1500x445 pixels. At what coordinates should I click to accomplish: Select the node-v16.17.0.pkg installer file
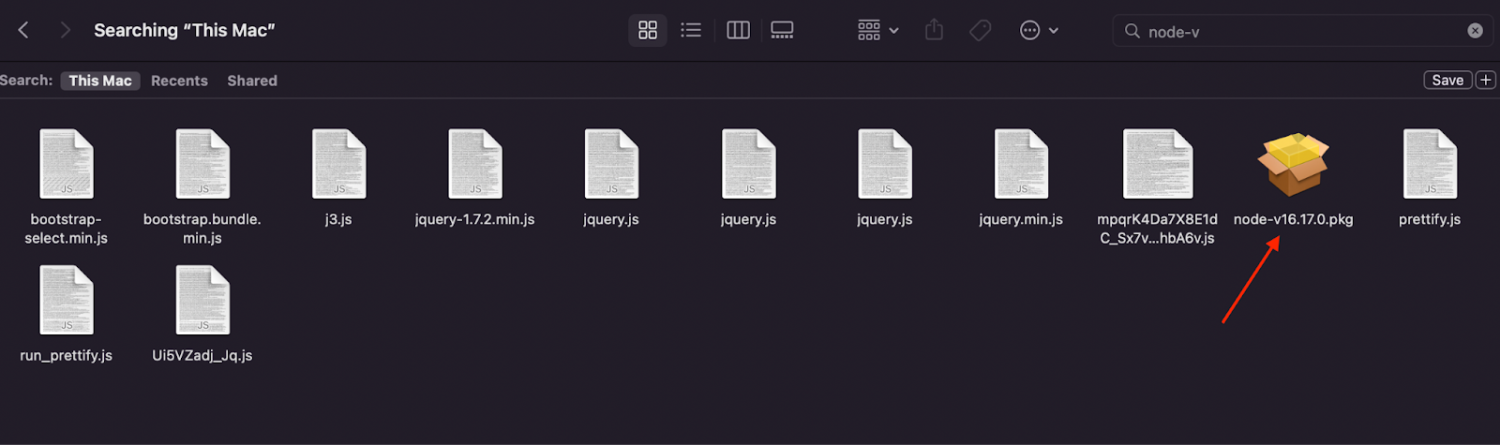coord(1293,166)
